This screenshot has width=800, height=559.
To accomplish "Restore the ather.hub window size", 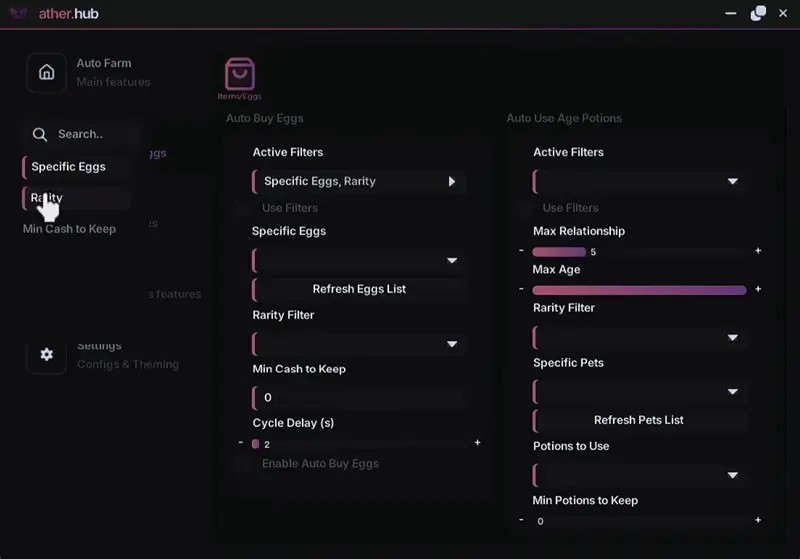I will tap(758, 13).
